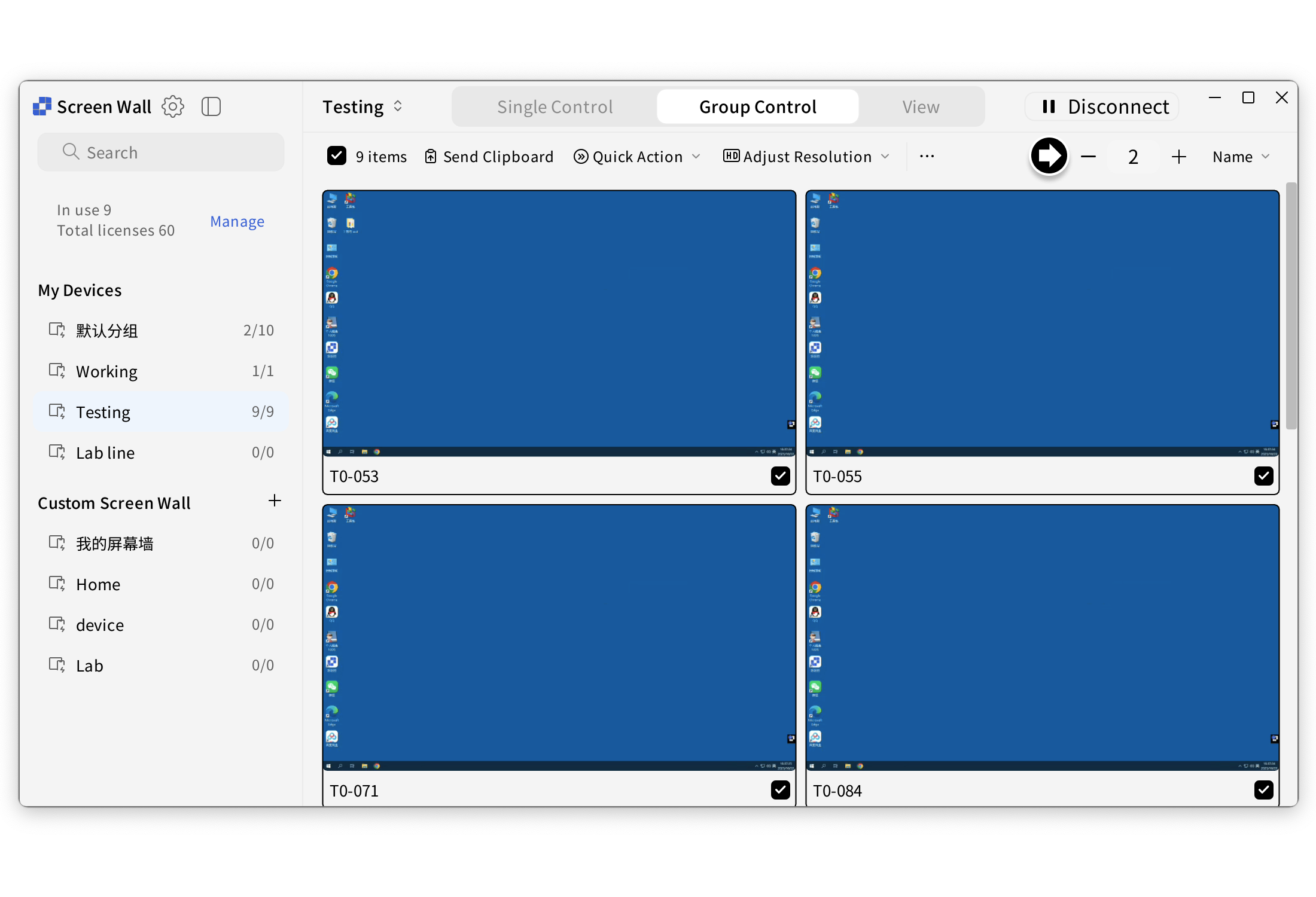Deselect the T0-053 device checkbox
This screenshot has height=897, width=1316.
tap(780, 476)
